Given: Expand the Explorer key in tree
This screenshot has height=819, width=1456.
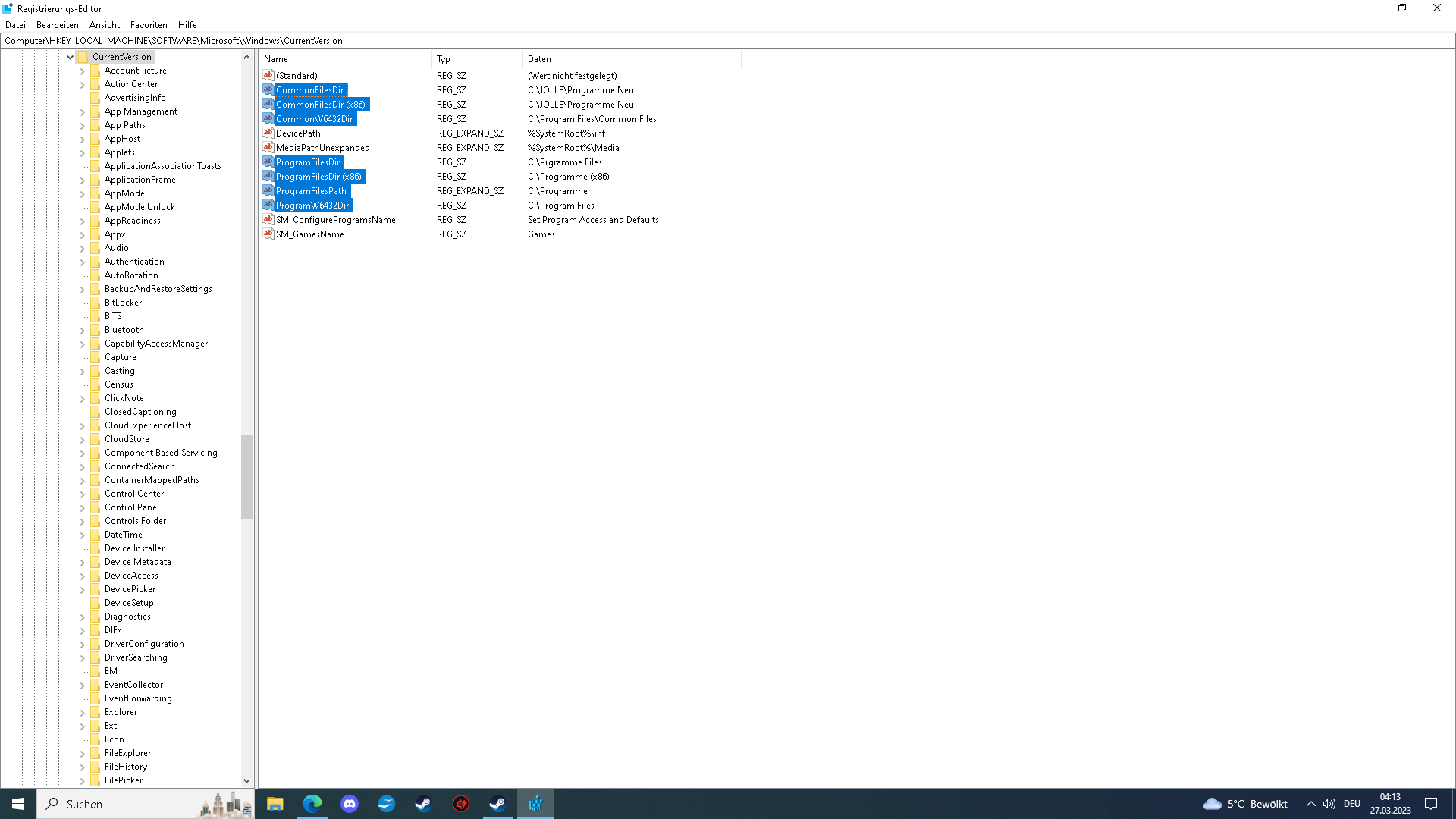Looking at the screenshot, I should point(83,712).
